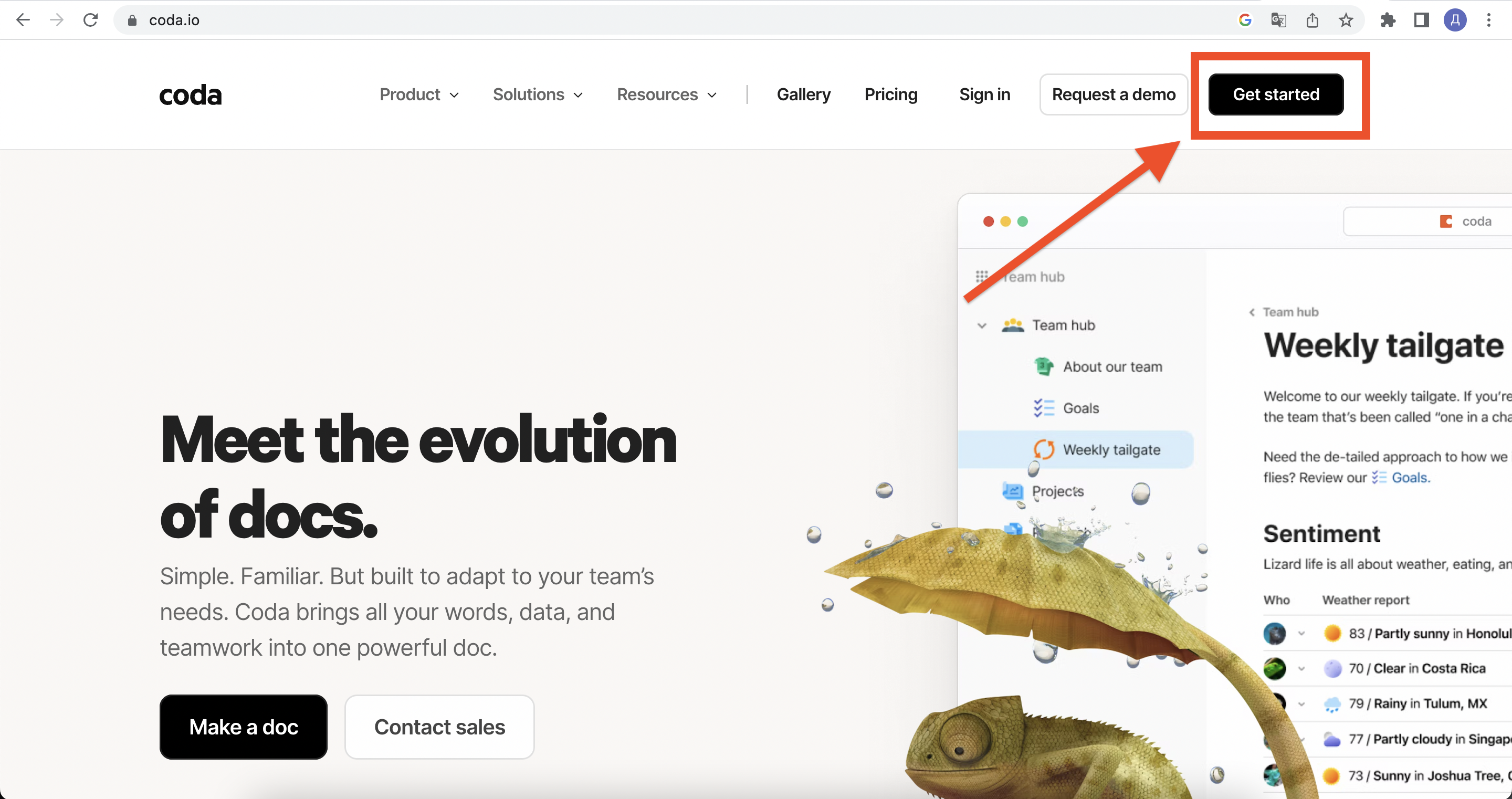Collapse the Team hub tree section
1512x799 pixels.
tap(981, 325)
